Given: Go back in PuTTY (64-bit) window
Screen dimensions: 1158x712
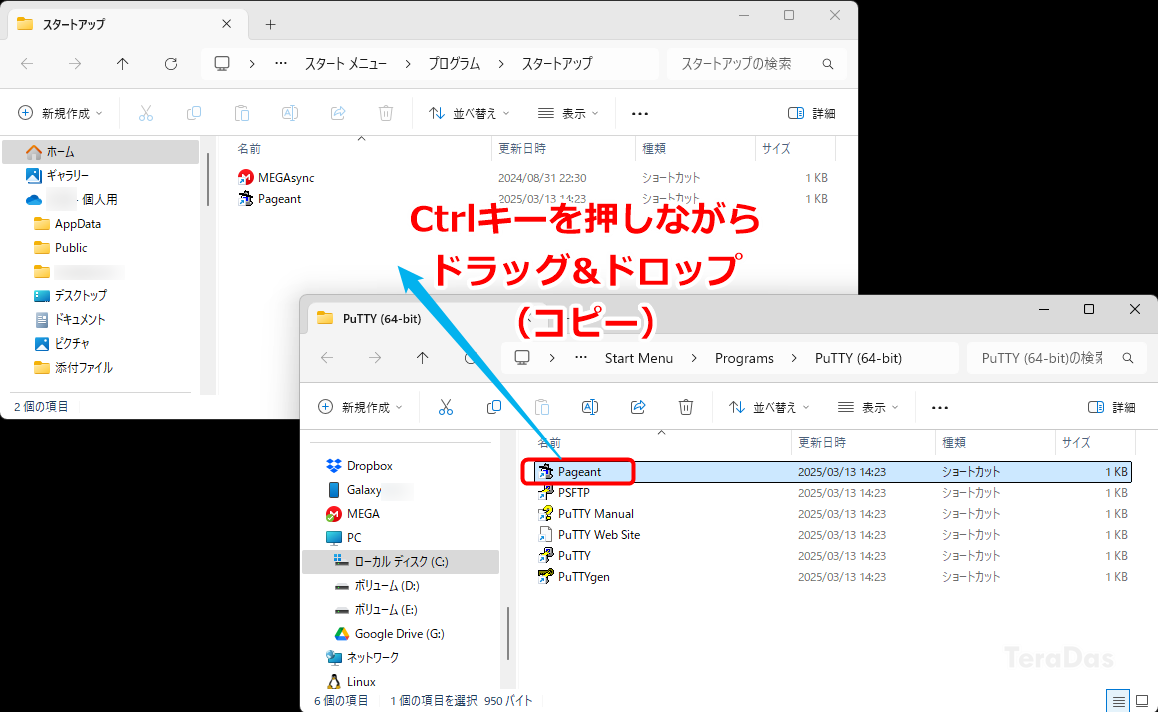Looking at the screenshot, I should (x=327, y=358).
